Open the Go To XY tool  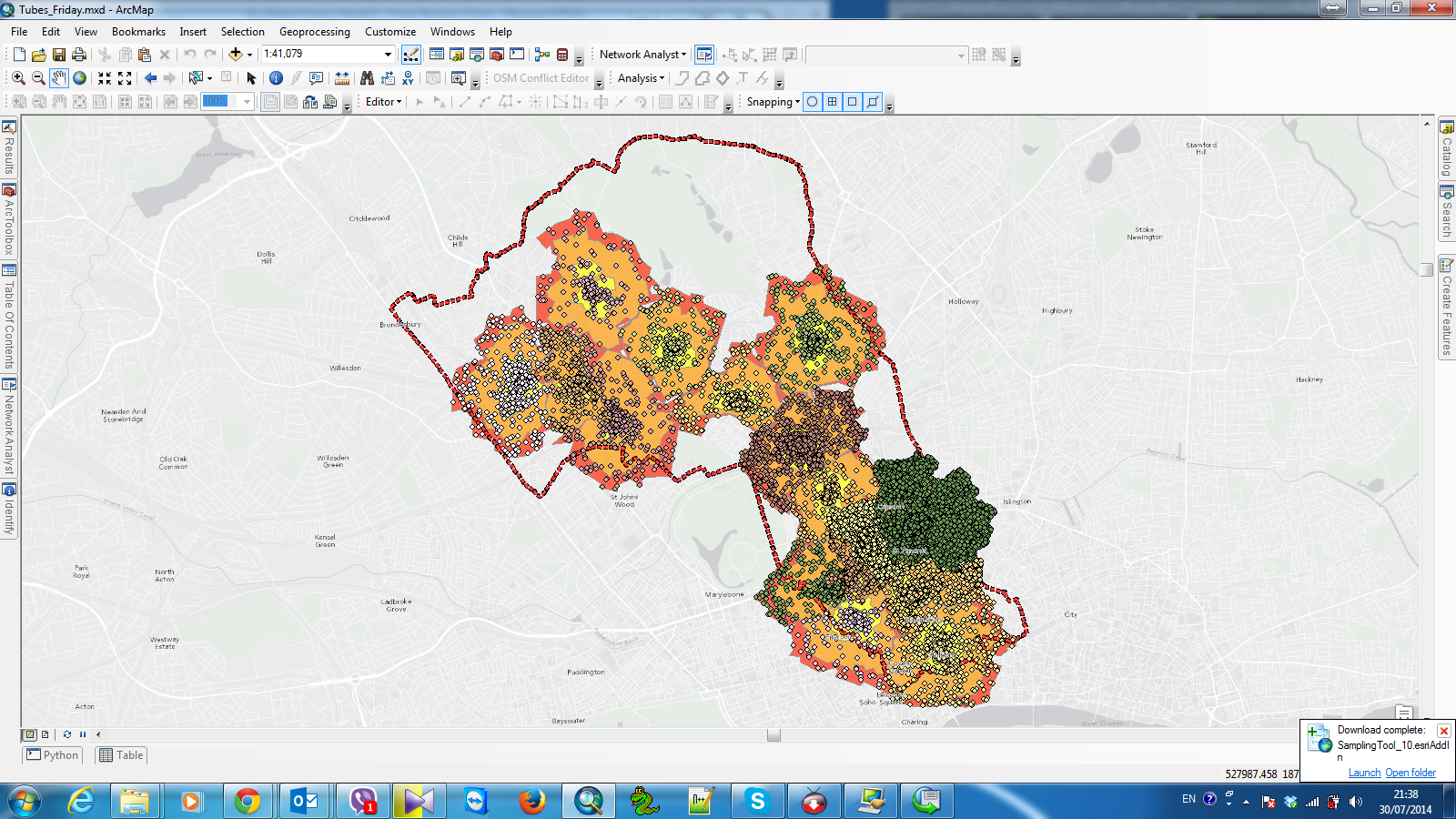[408, 78]
